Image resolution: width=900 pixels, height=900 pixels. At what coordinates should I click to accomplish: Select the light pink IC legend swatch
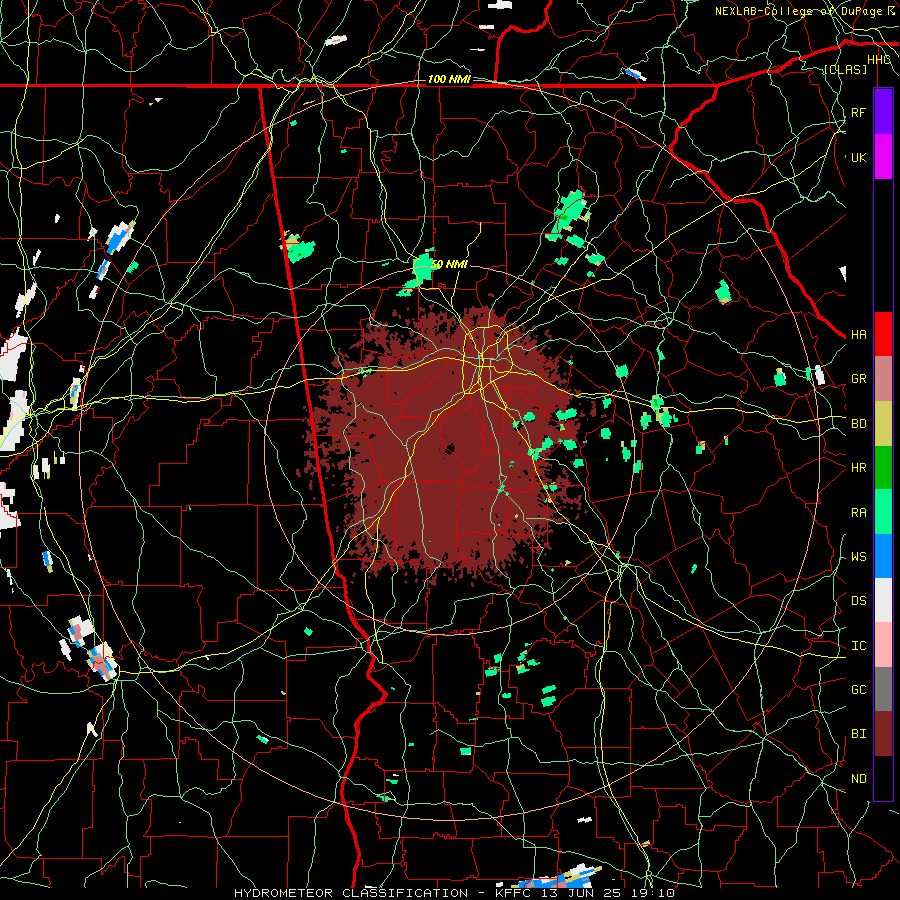[x=883, y=645]
